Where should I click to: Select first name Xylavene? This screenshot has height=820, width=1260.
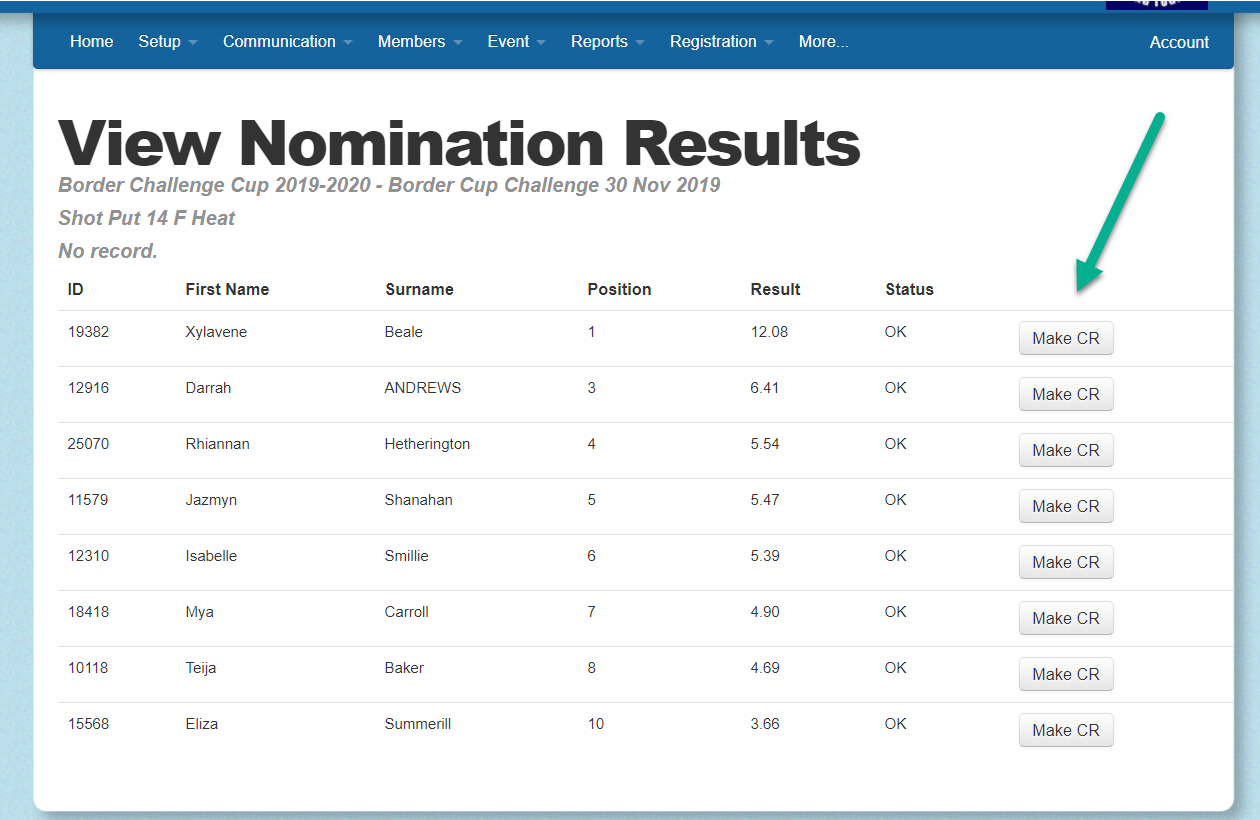tap(216, 332)
